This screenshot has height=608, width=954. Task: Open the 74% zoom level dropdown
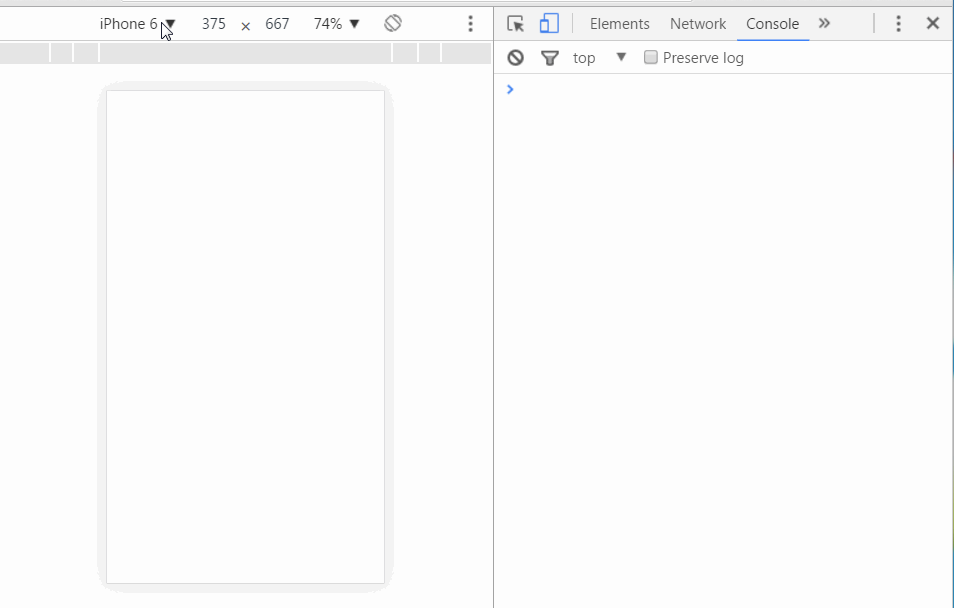[336, 24]
